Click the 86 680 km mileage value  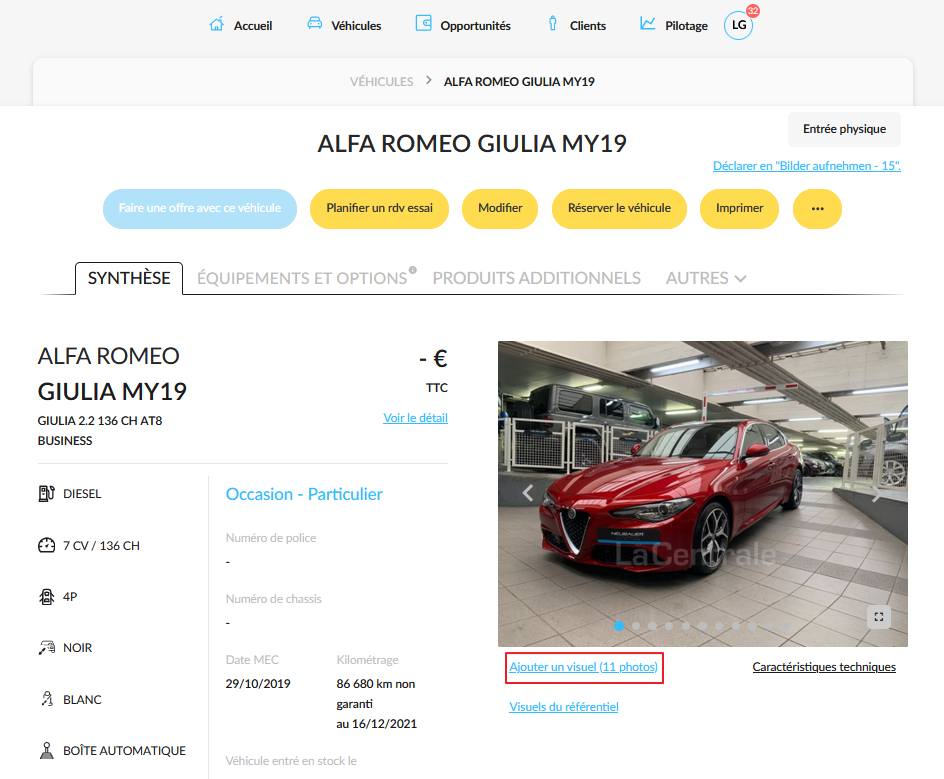click(376, 694)
